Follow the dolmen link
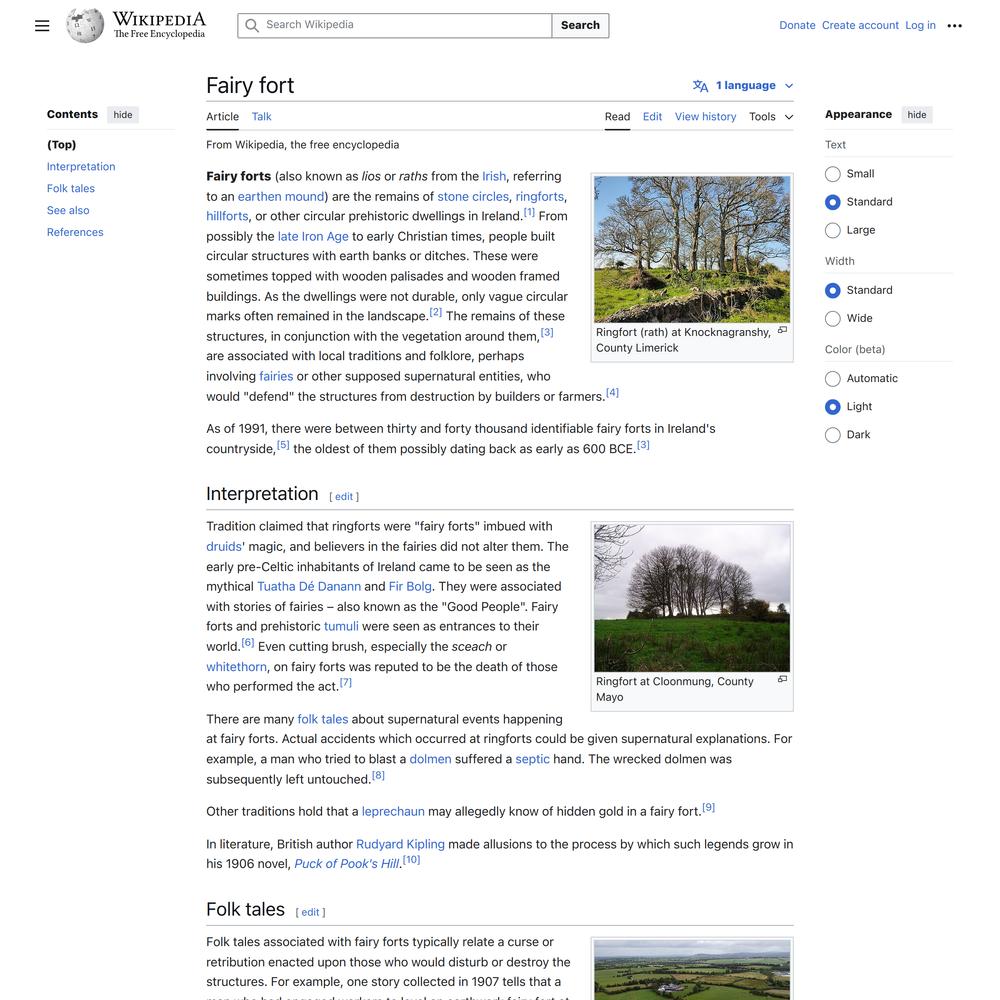Viewport: 1000px width, 1000px height. (x=430, y=760)
